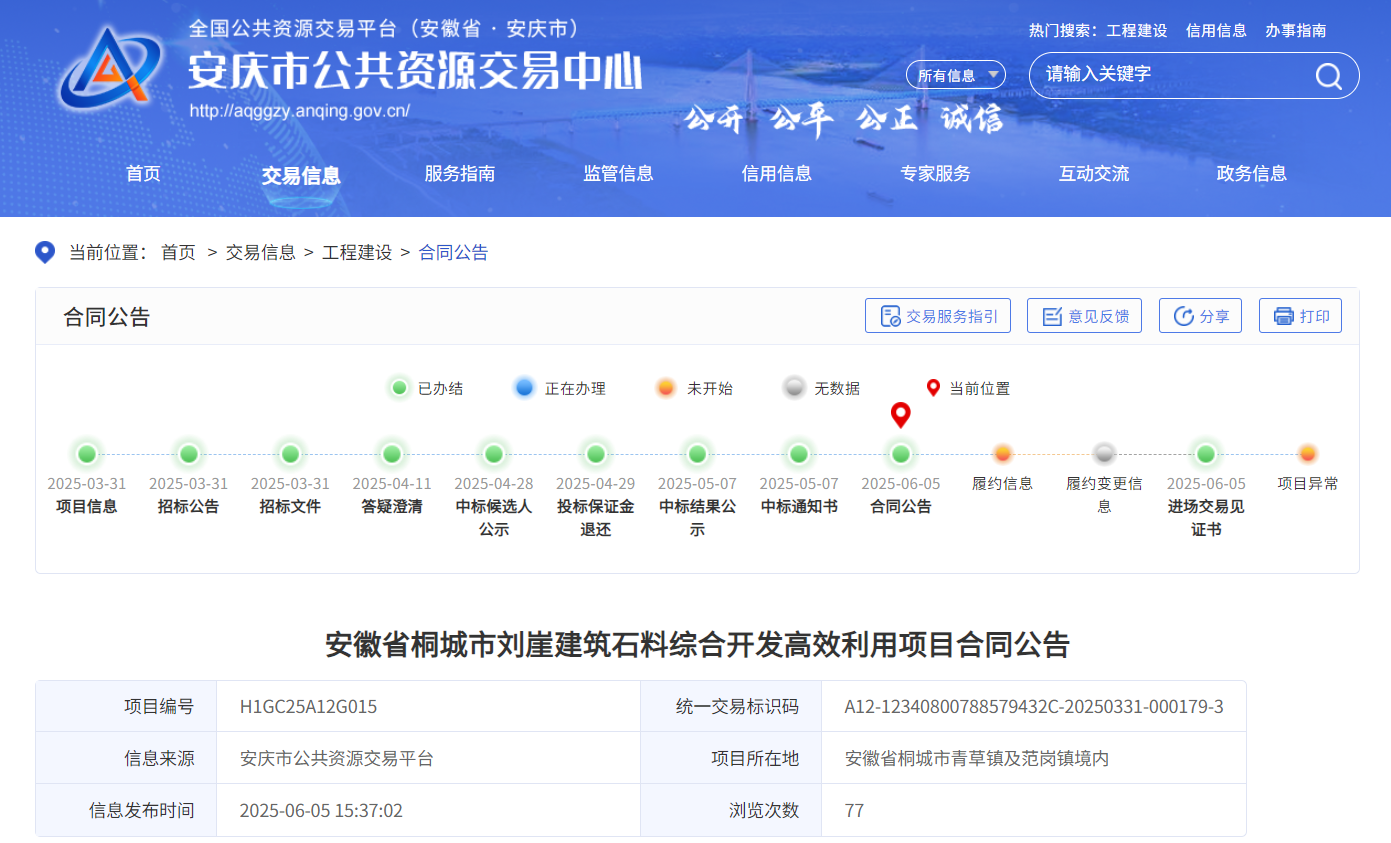
Task: Open the 交易服务指引 guide button
Action: click(x=937, y=316)
